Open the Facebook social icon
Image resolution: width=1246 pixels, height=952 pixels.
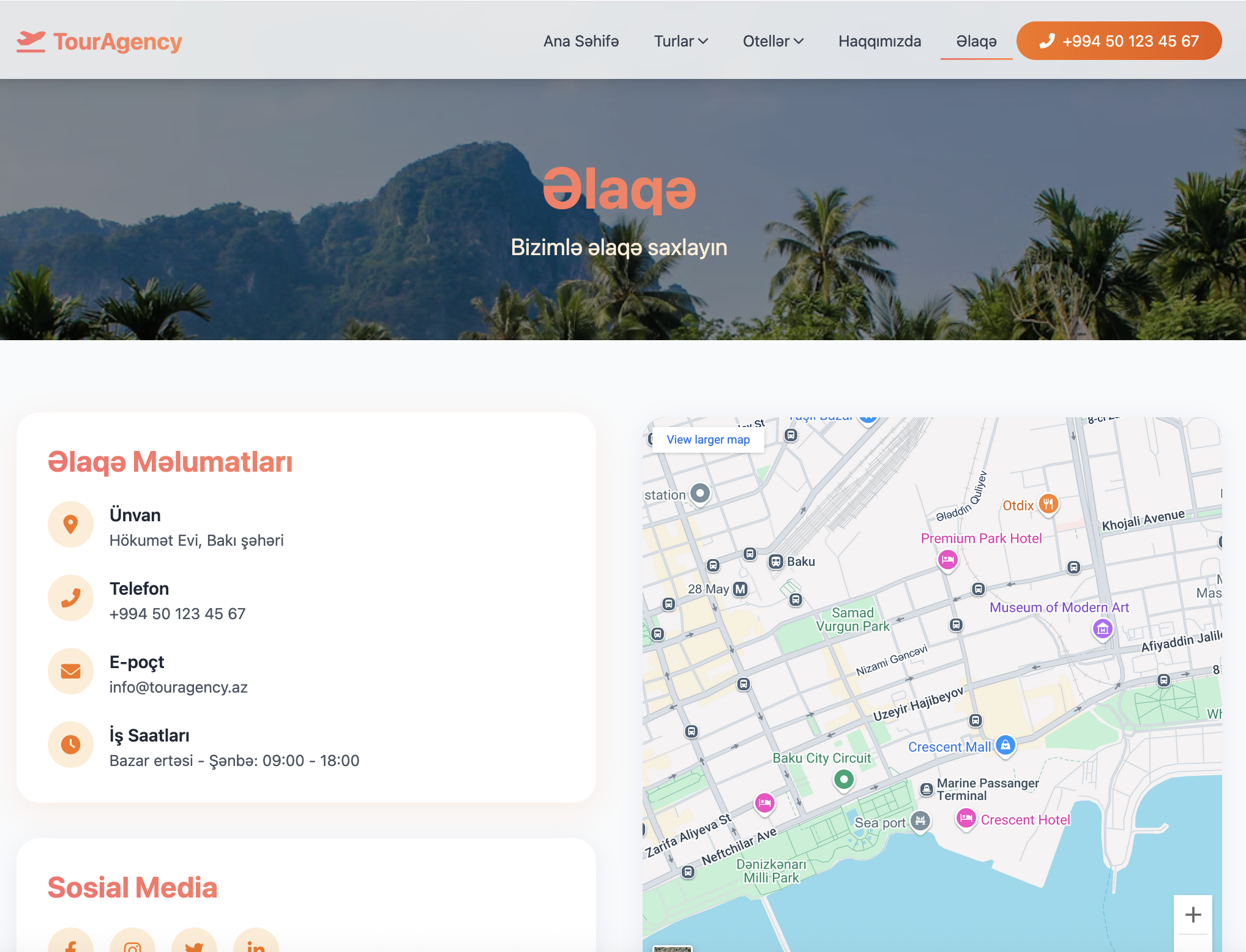(x=70, y=941)
